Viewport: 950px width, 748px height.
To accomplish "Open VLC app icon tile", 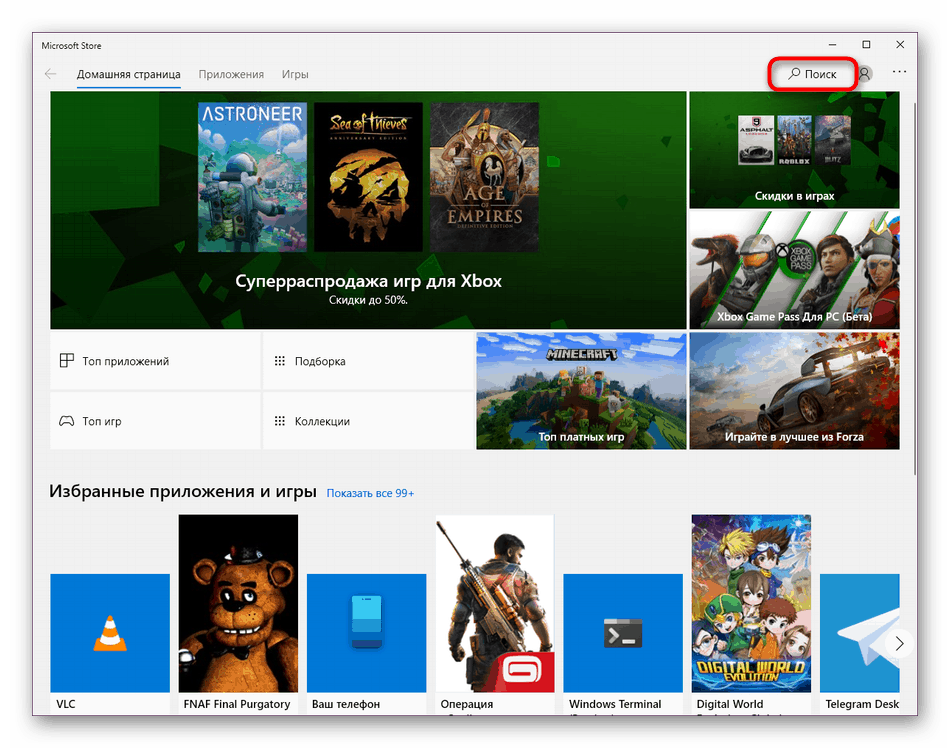I will point(110,633).
